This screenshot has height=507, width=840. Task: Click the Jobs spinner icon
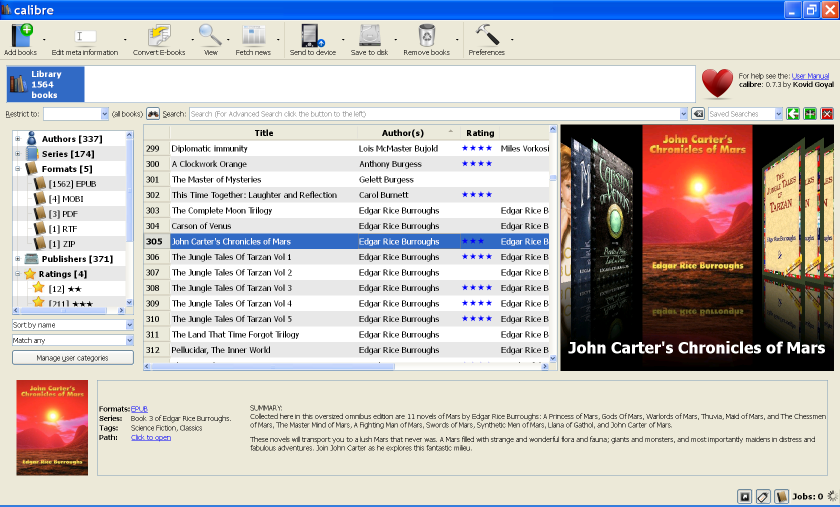pos(832,496)
